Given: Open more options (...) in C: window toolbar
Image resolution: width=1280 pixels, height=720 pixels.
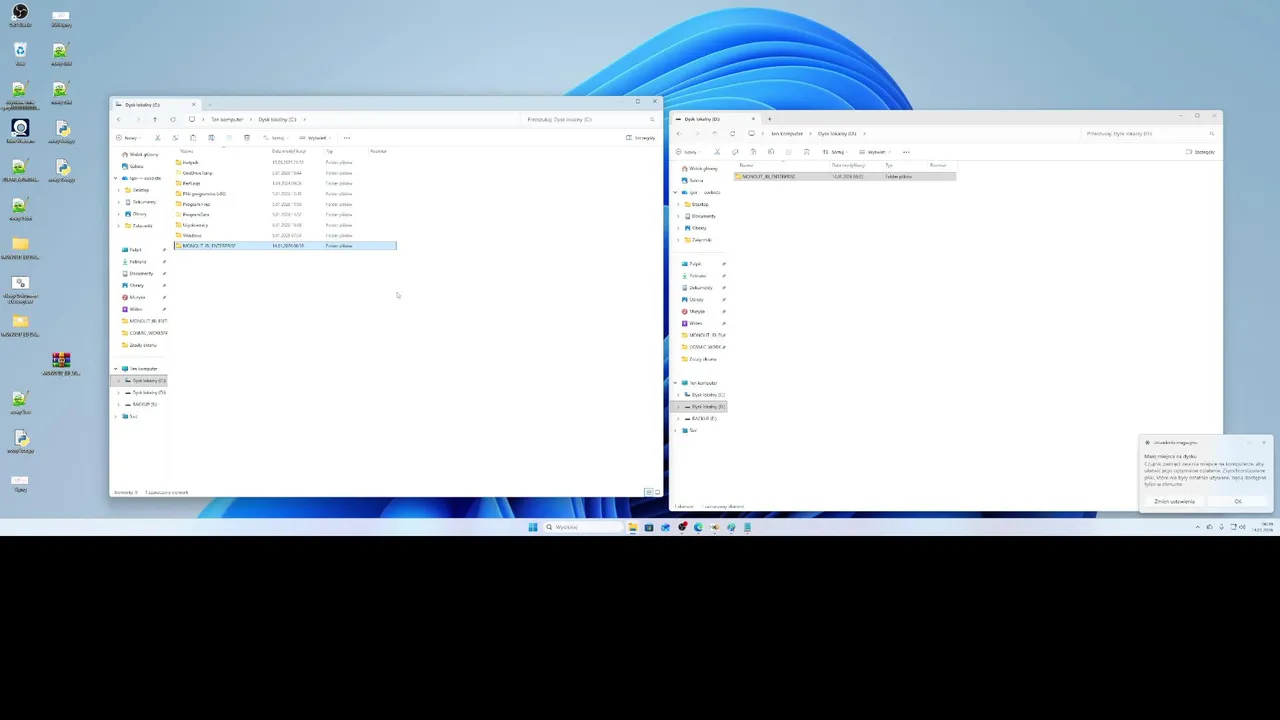Looking at the screenshot, I should (x=347, y=138).
